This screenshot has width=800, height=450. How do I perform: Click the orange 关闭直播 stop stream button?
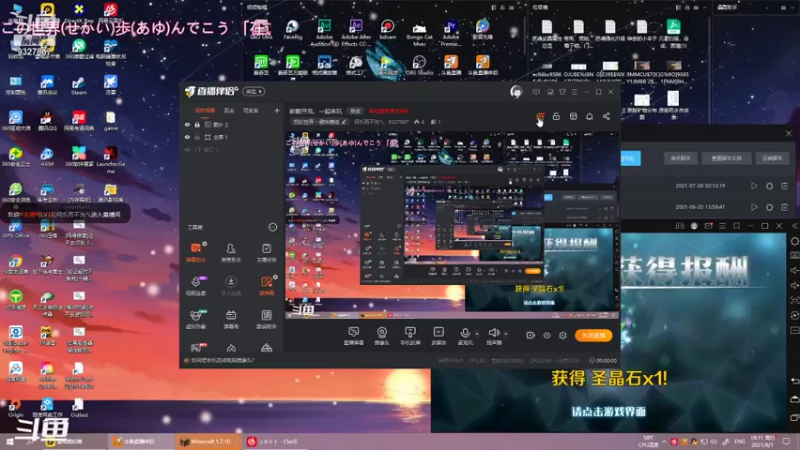(x=593, y=335)
